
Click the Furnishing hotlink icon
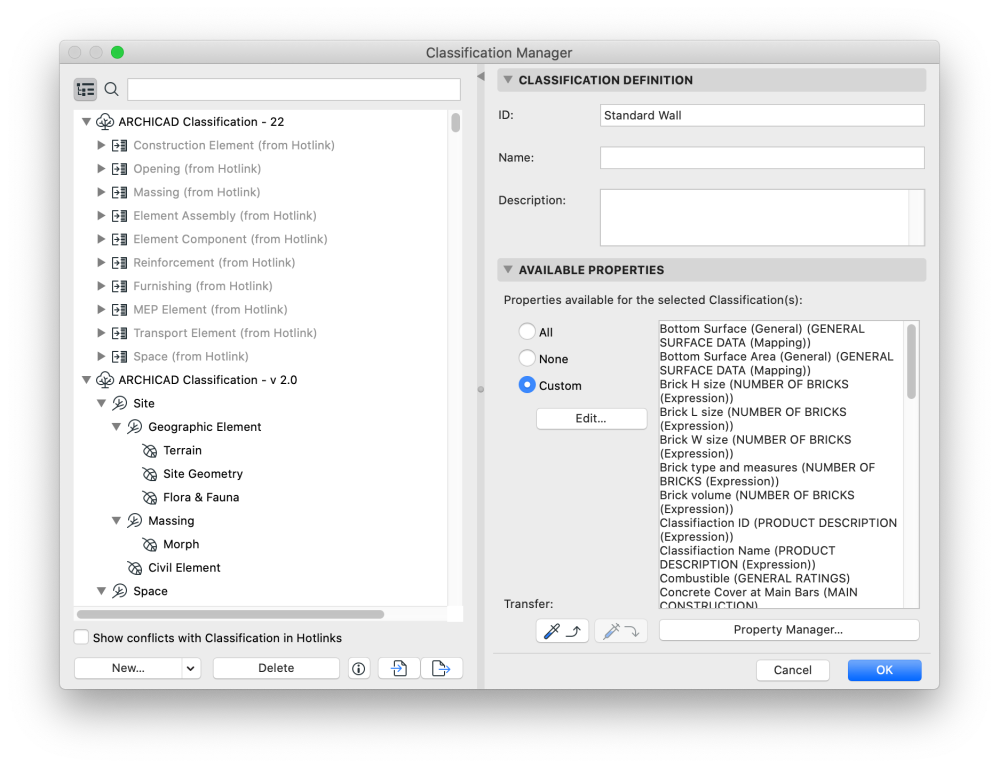pyautogui.click(x=119, y=286)
